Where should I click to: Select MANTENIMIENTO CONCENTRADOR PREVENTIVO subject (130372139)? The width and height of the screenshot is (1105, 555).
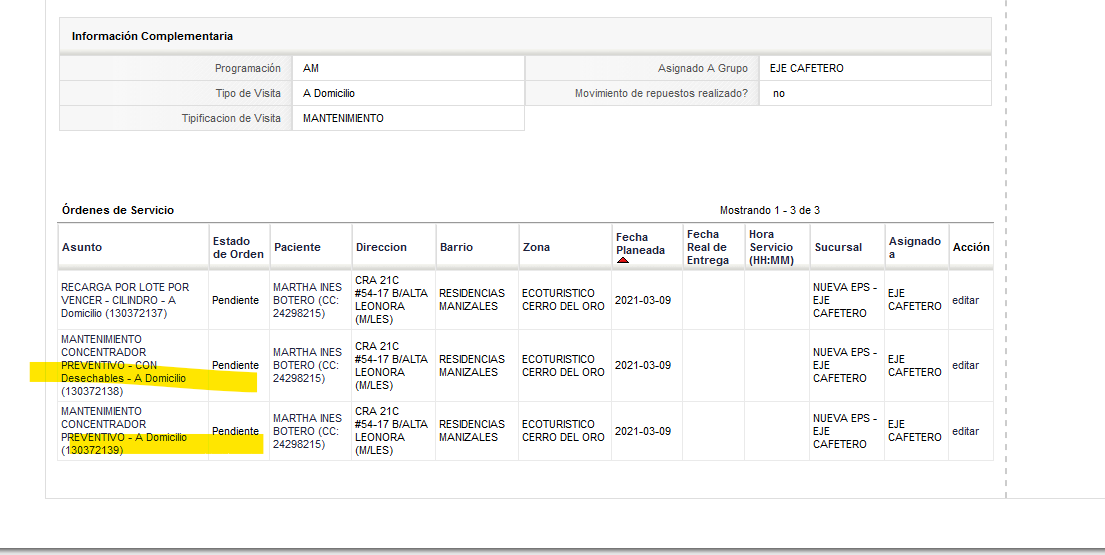124,431
